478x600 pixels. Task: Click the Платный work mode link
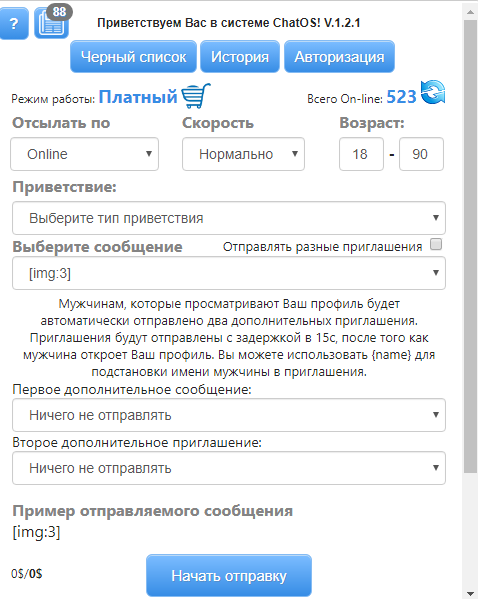coord(138,96)
